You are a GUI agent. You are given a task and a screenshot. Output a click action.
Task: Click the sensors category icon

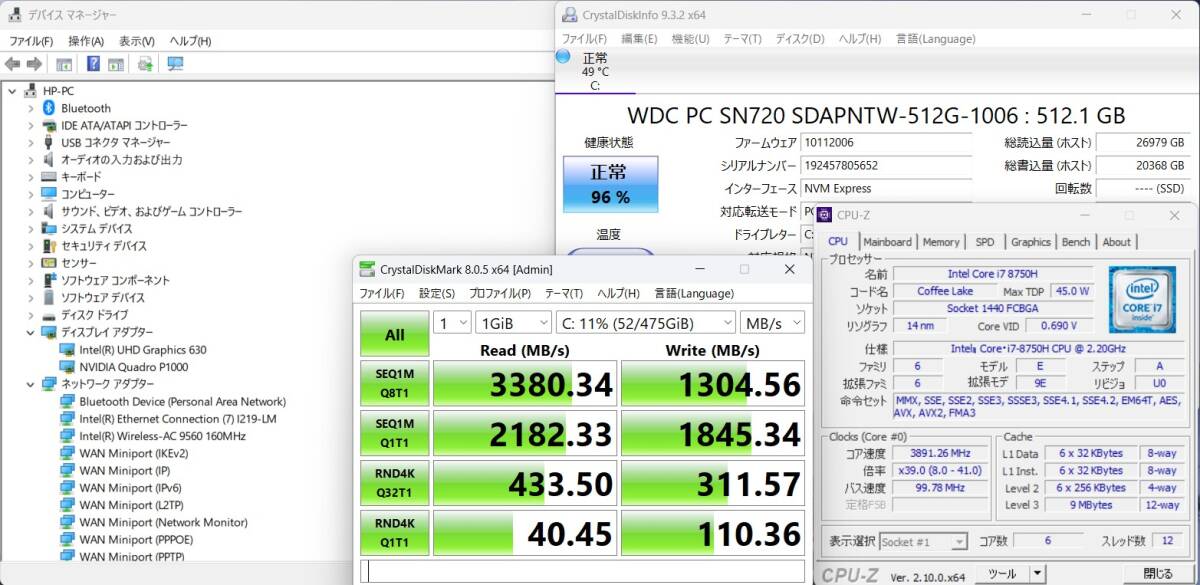(x=48, y=263)
